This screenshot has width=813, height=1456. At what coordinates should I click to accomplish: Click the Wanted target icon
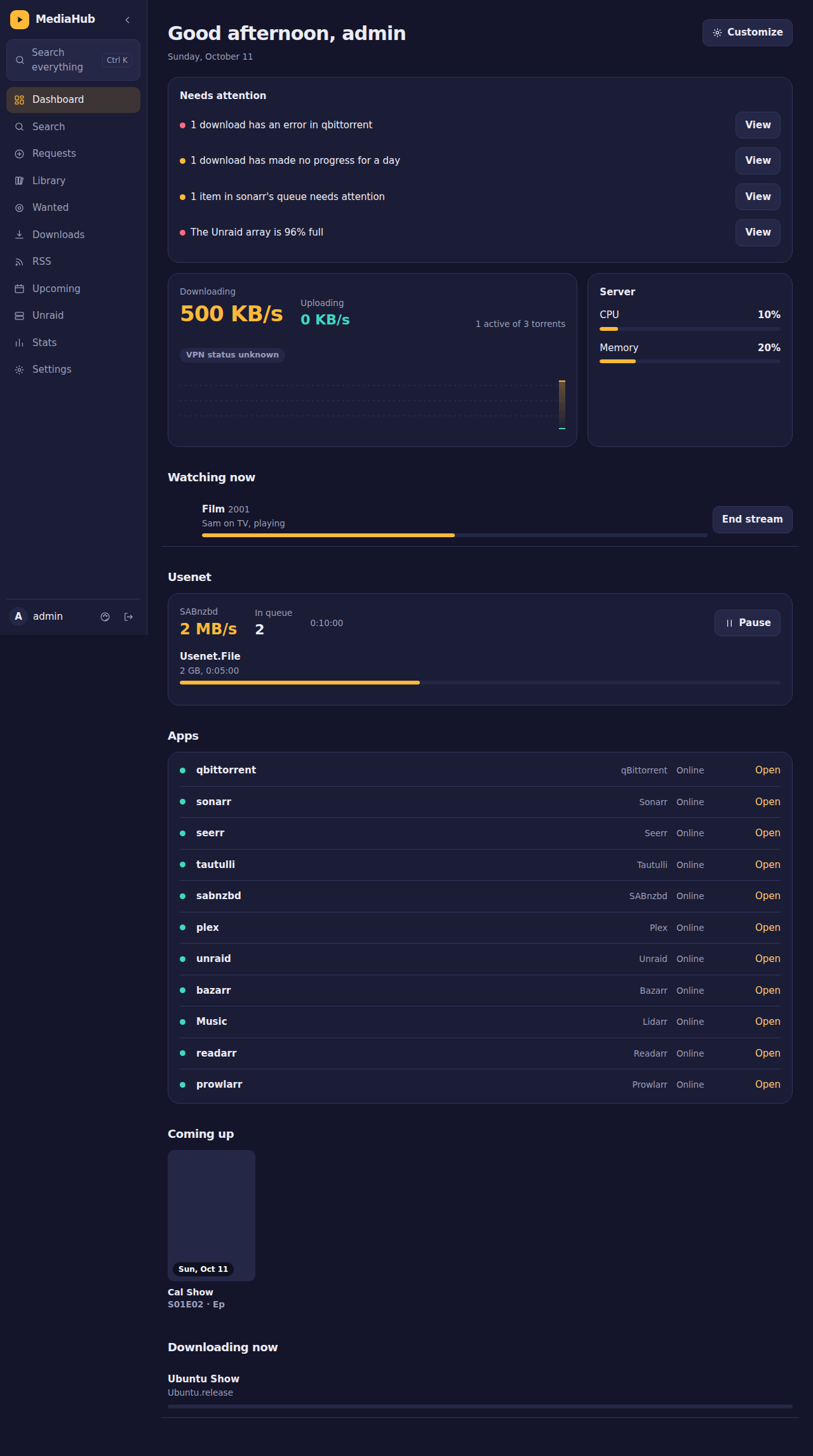click(20, 208)
